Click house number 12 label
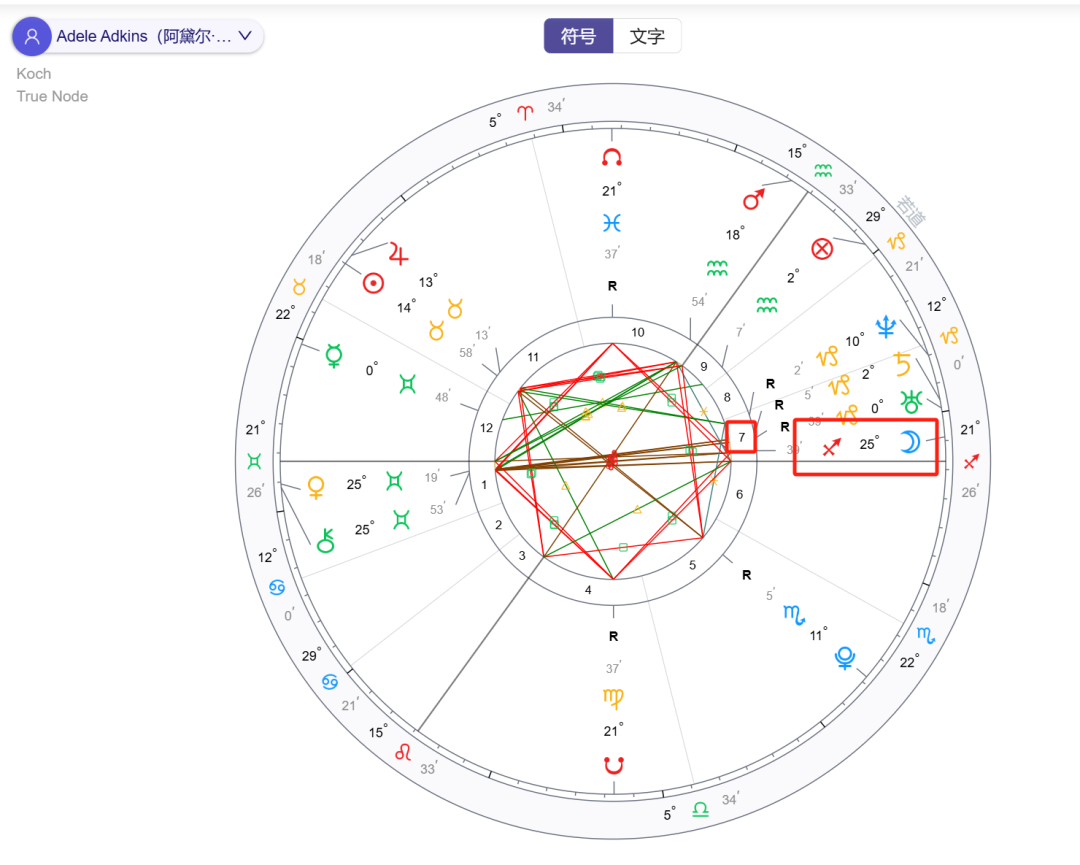The height and width of the screenshot is (865, 1080). pos(486,428)
